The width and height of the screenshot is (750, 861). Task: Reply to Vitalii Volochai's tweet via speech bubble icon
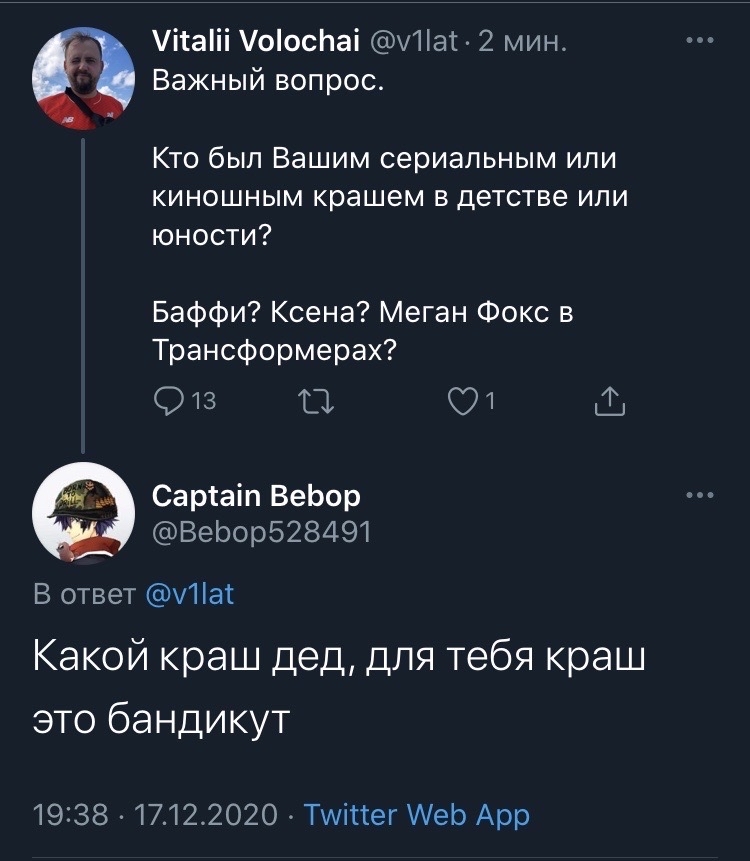pyautogui.click(x=169, y=402)
